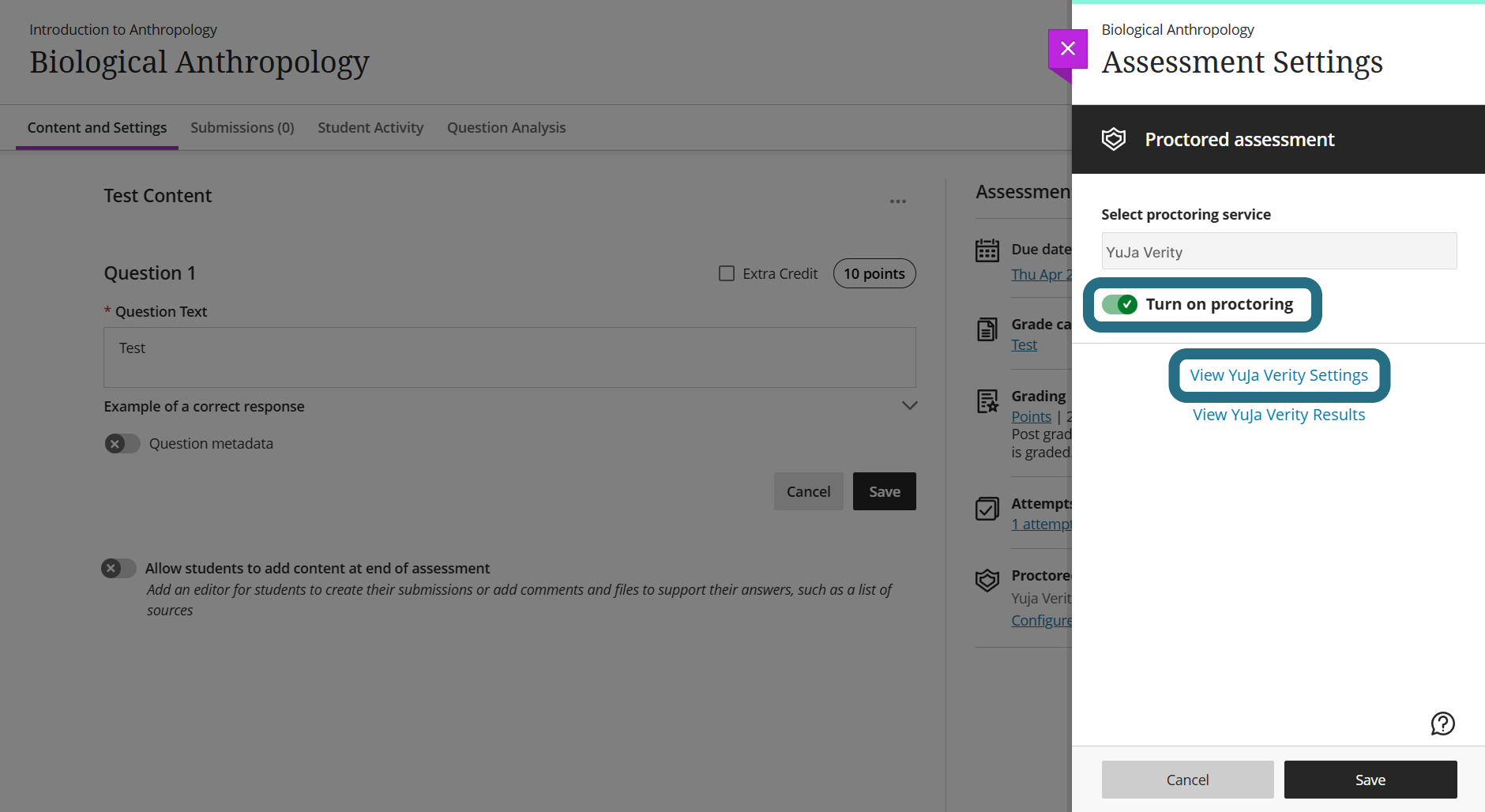The height and width of the screenshot is (812, 1485).
Task: Click the Biological Anthropology page title
Action: tap(199, 62)
